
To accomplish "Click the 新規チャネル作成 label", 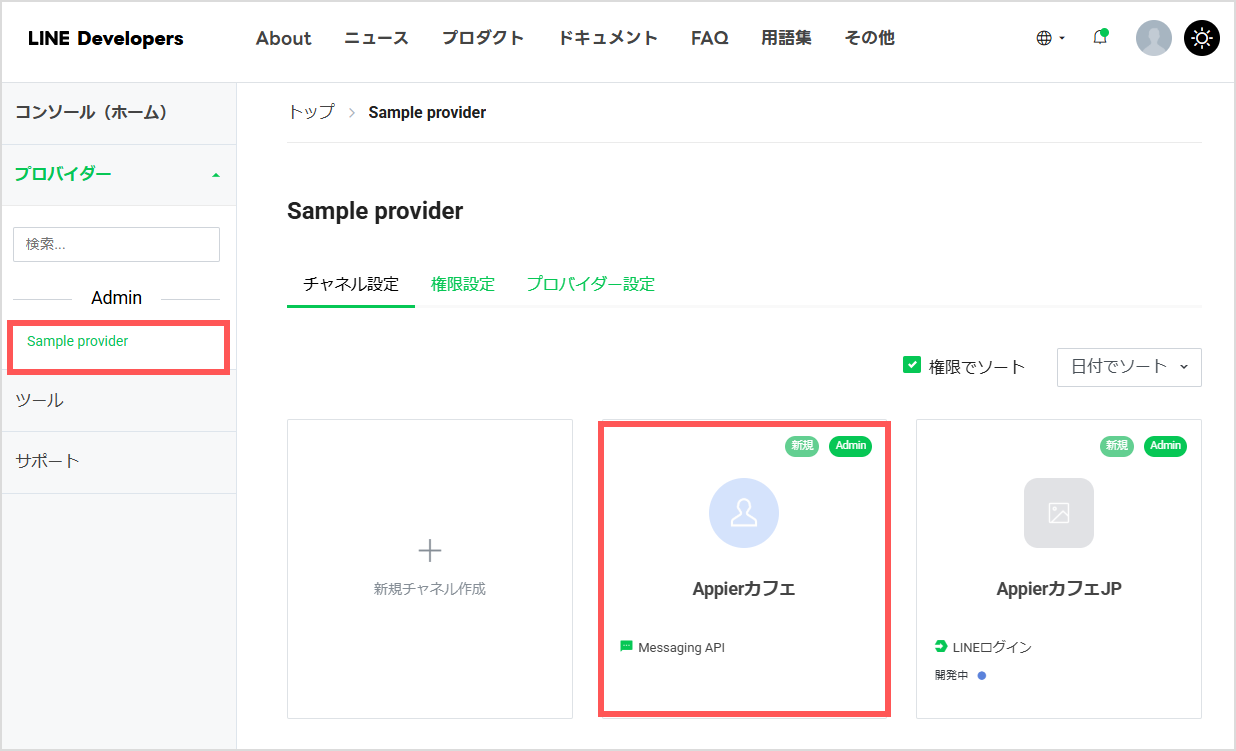I will pos(430,589).
